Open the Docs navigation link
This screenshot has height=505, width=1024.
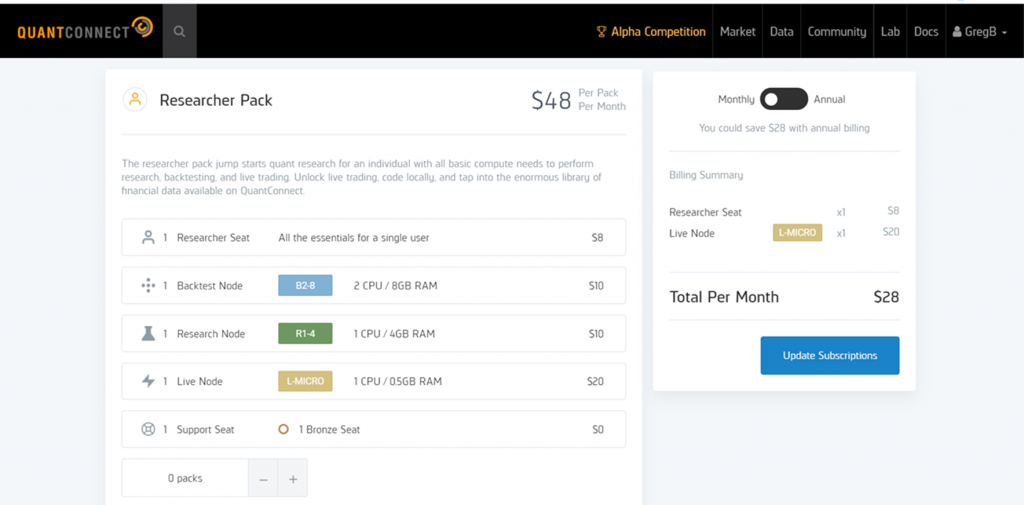point(926,31)
